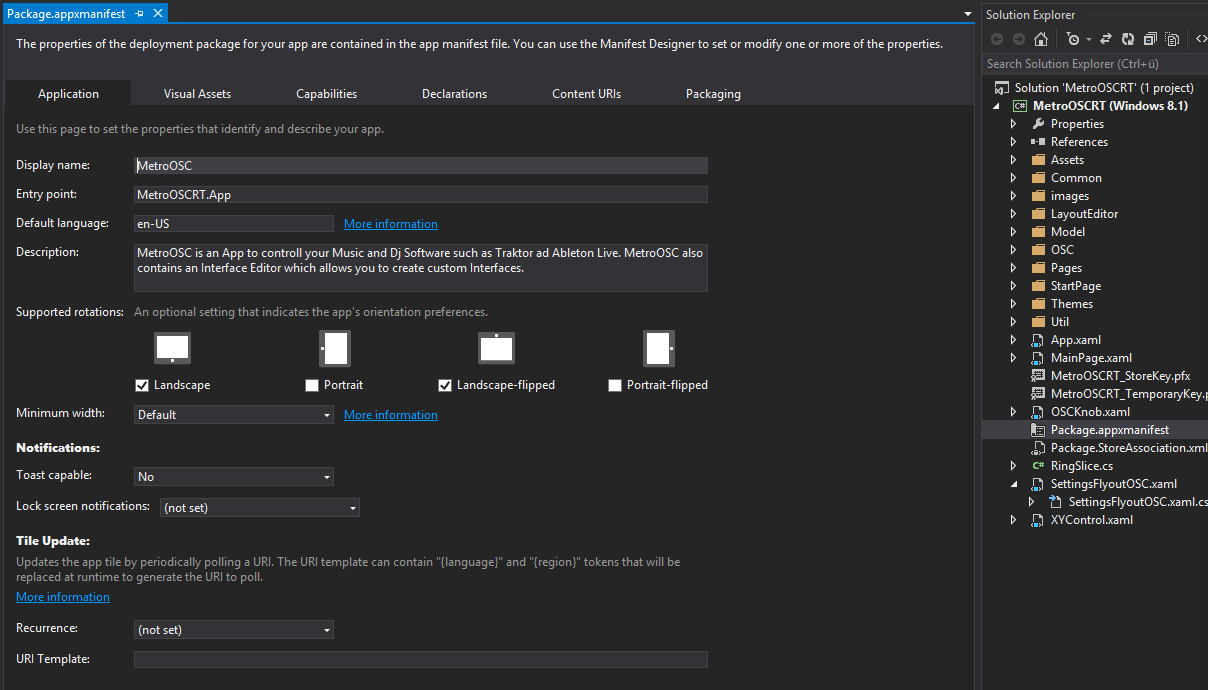Open the Toast capable dropdown

[x=234, y=477]
